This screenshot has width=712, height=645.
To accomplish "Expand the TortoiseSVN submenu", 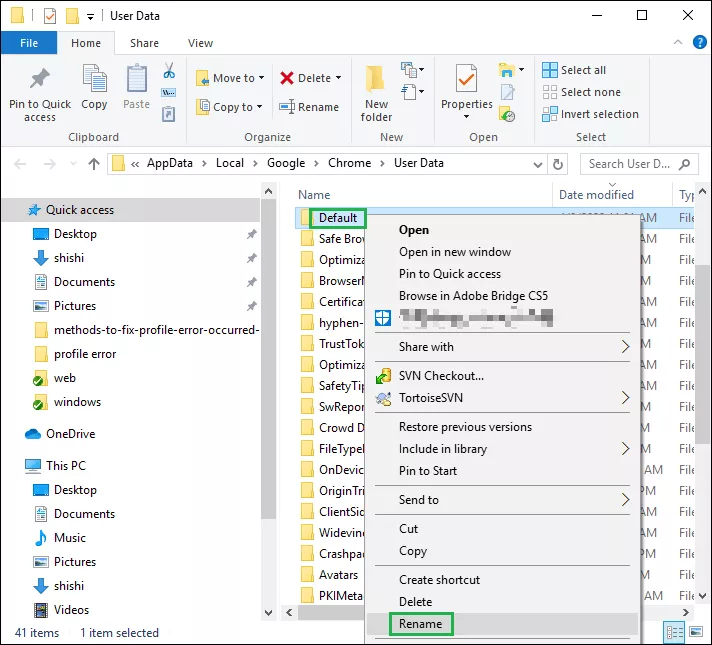I will click(502, 397).
